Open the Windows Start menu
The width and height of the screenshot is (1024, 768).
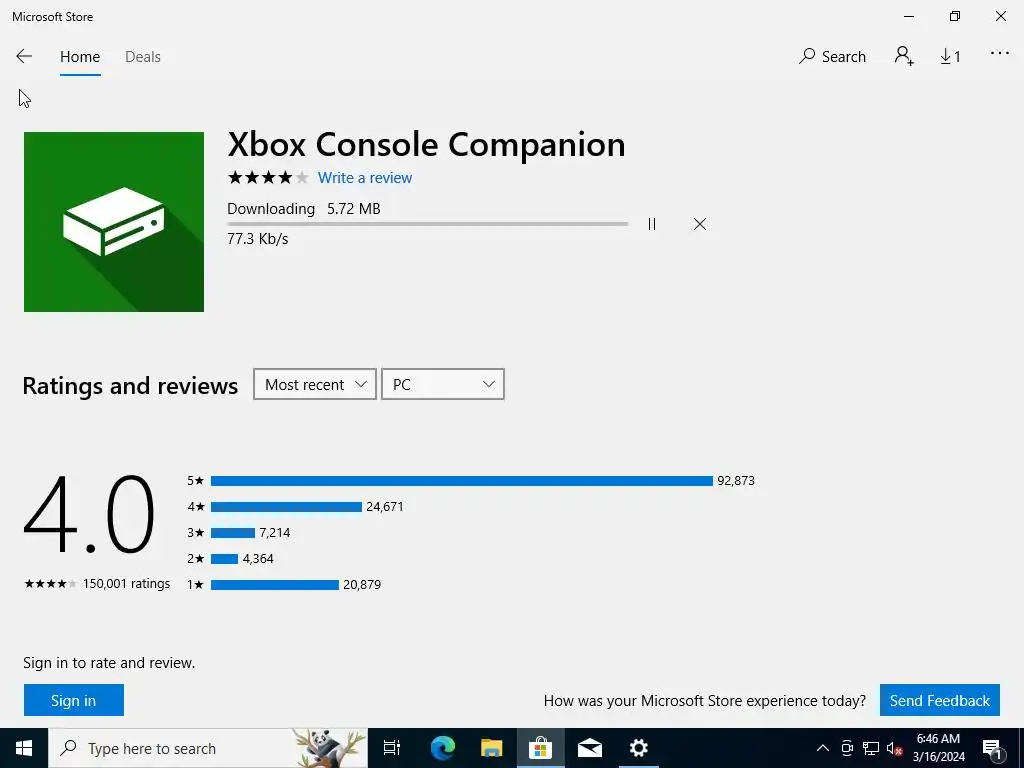24,748
